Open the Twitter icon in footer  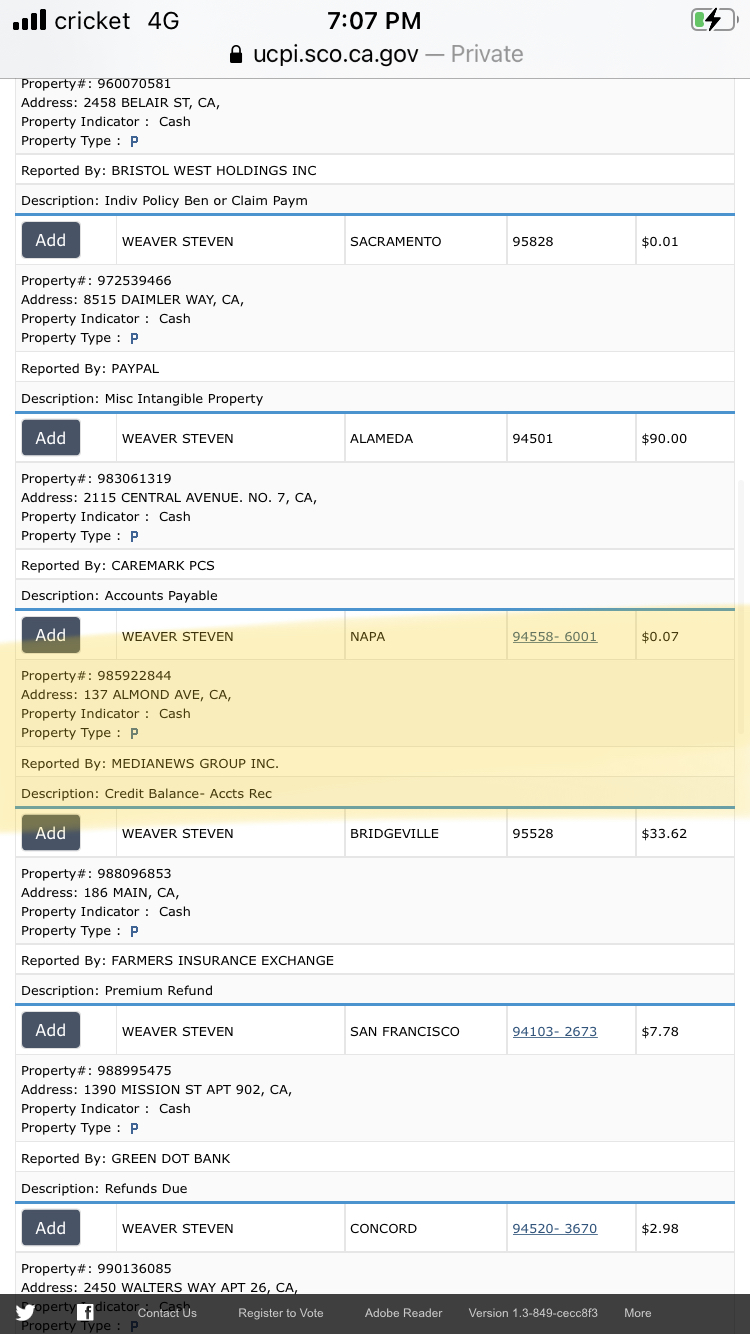tap(25, 1313)
